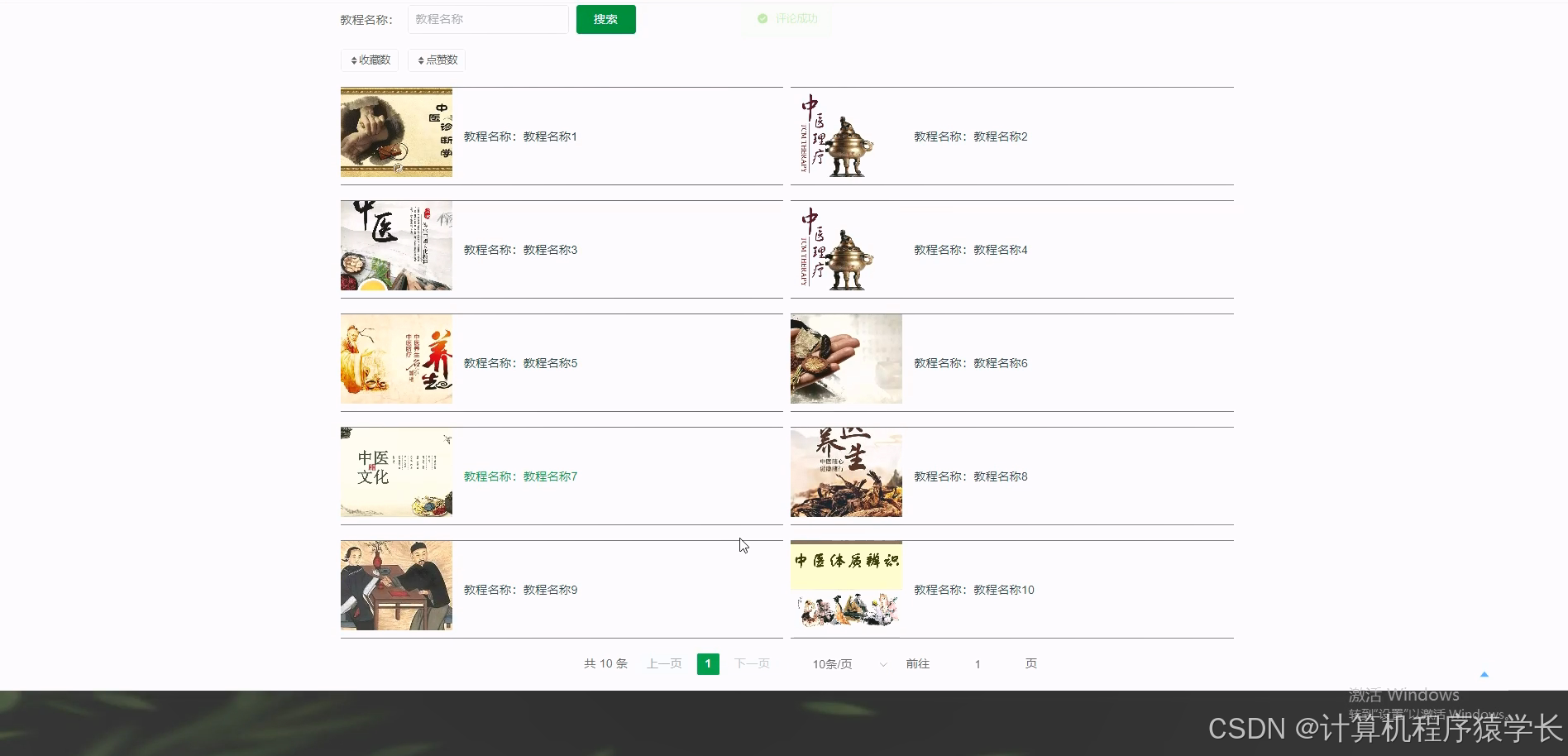
Task: Toggle collection count sorting via 收藏数
Action: point(370,60)
